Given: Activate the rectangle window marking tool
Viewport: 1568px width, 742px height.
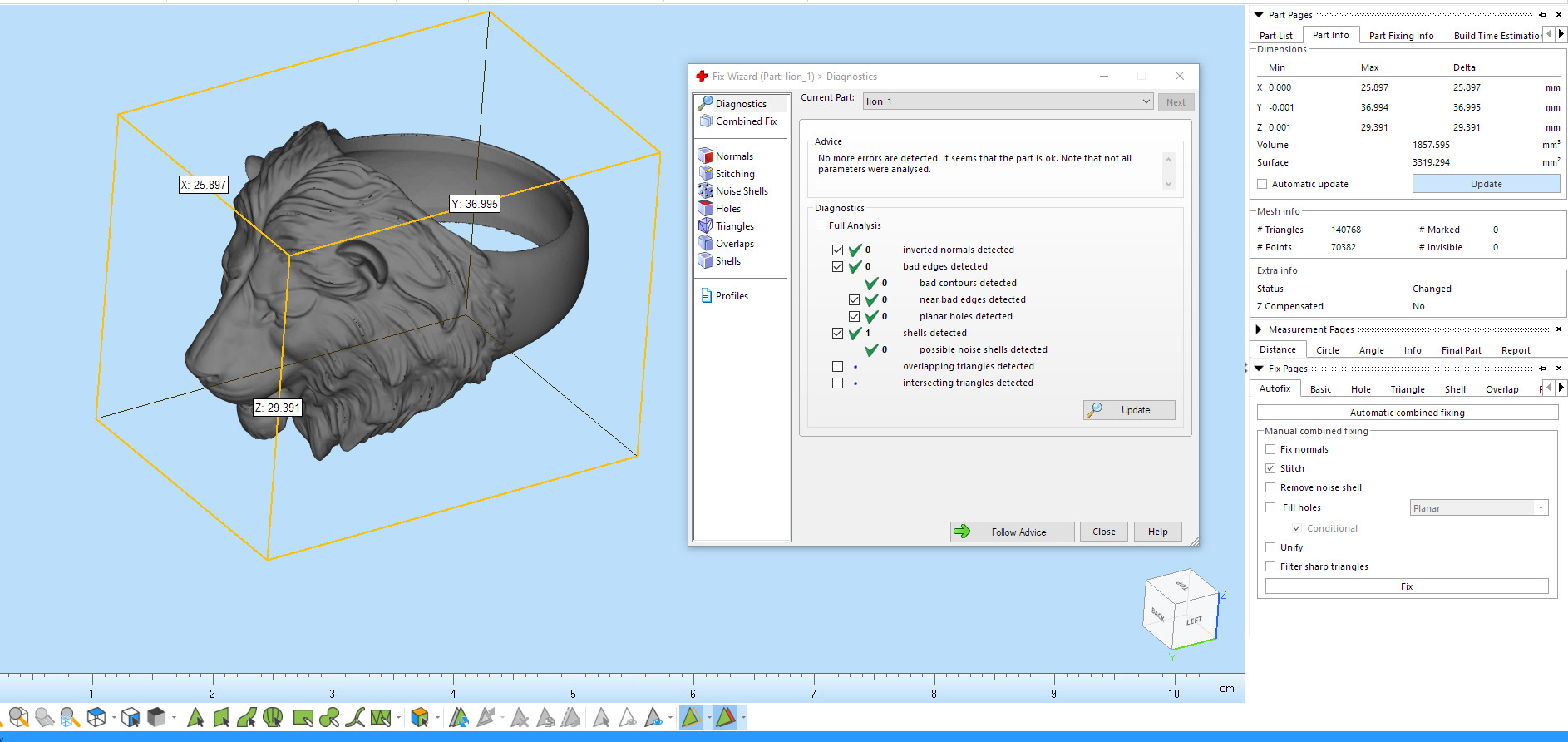Looking at the screenshot, I should pos(303,717).
